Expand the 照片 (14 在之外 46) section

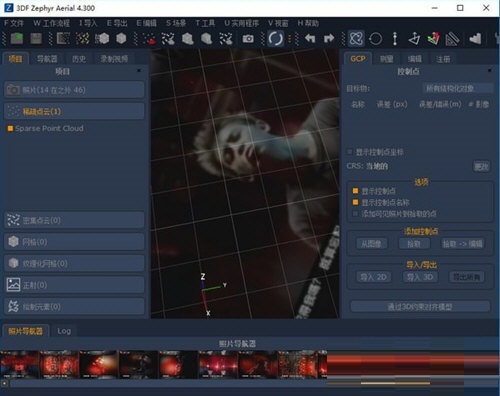pos(74,90)
